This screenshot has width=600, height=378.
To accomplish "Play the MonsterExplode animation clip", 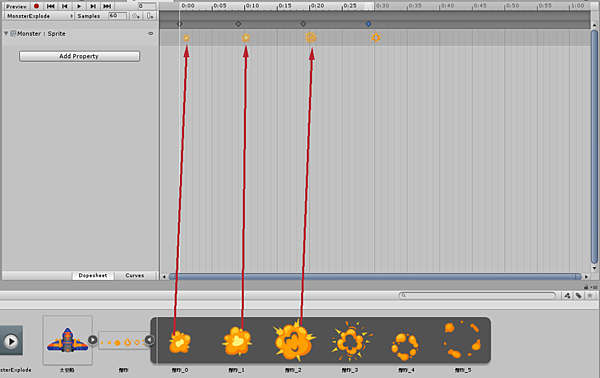I will [79, 6].
